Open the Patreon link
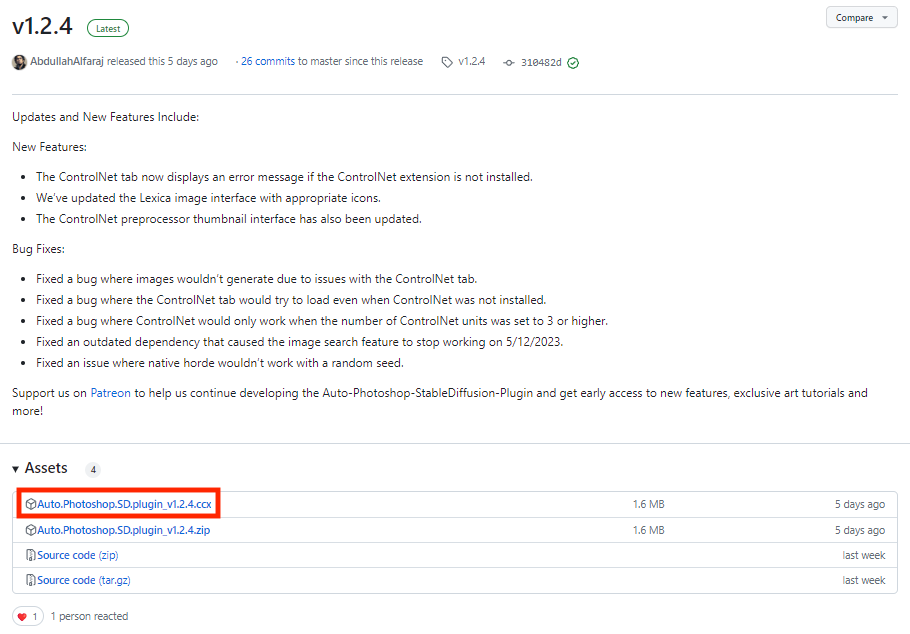Viewport: 910px width, 634px height. (x=110, y=393)
